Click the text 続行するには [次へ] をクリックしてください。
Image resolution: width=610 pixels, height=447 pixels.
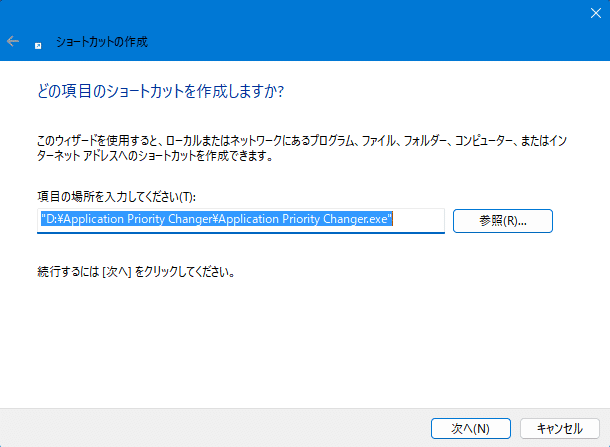[136, 272]
